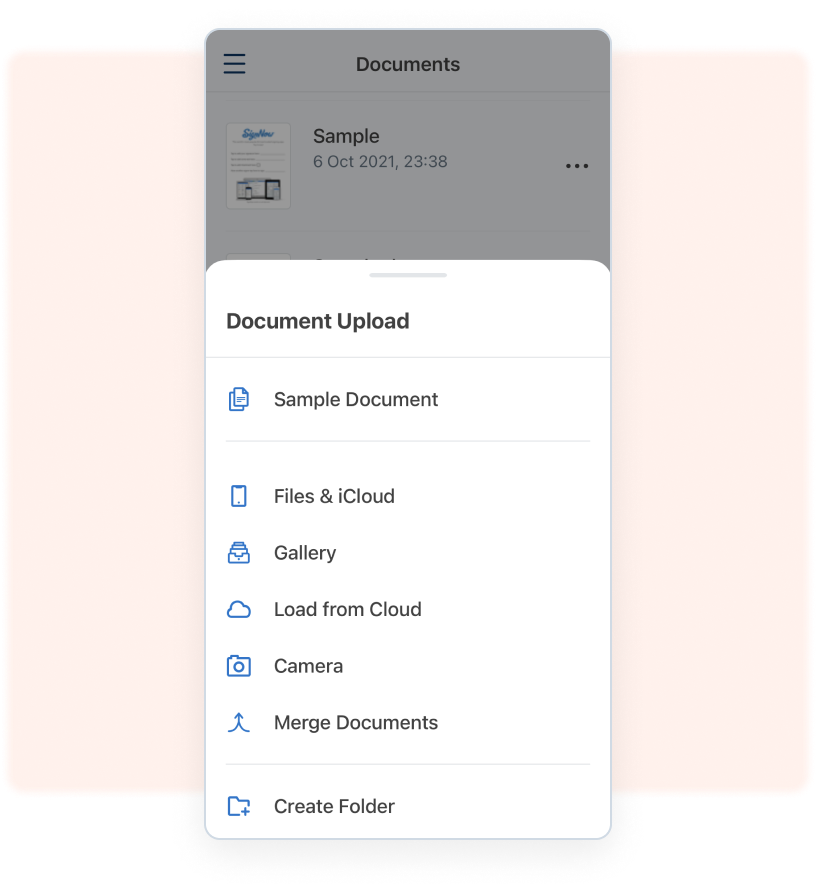Open three-dot options for Sample document
Viewport: 816px width, 892px height.
577,166
